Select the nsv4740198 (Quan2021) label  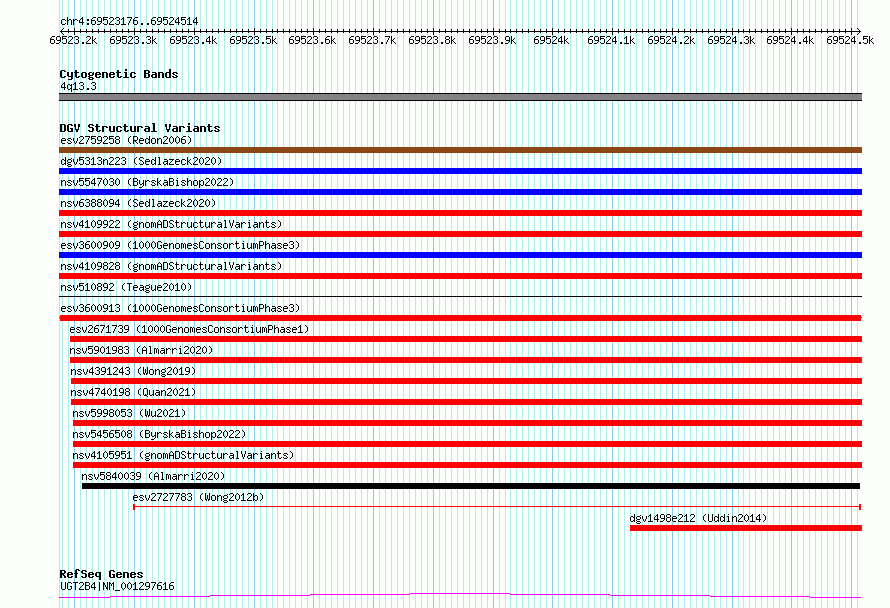(133, 392)
